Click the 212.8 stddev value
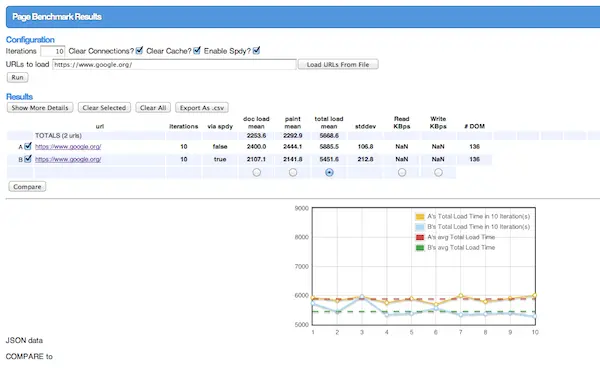The image size is (600, 377). pyautogui.click(x=365, y=159)
